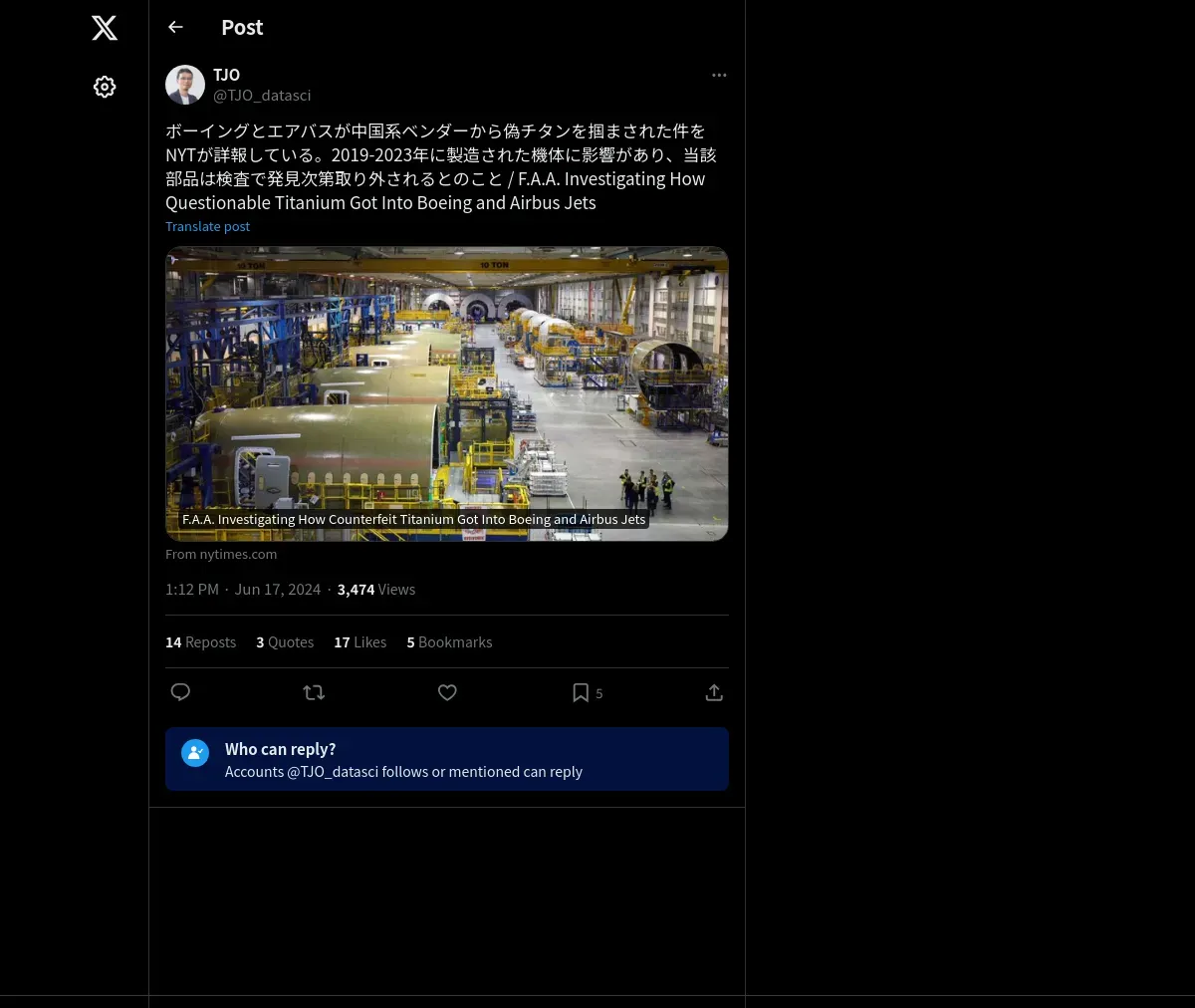This screenshot has width=1195, height=1008.
Task: Open the From nytimes.com source link
Action: pyautogui.click(x=221, y=554)
